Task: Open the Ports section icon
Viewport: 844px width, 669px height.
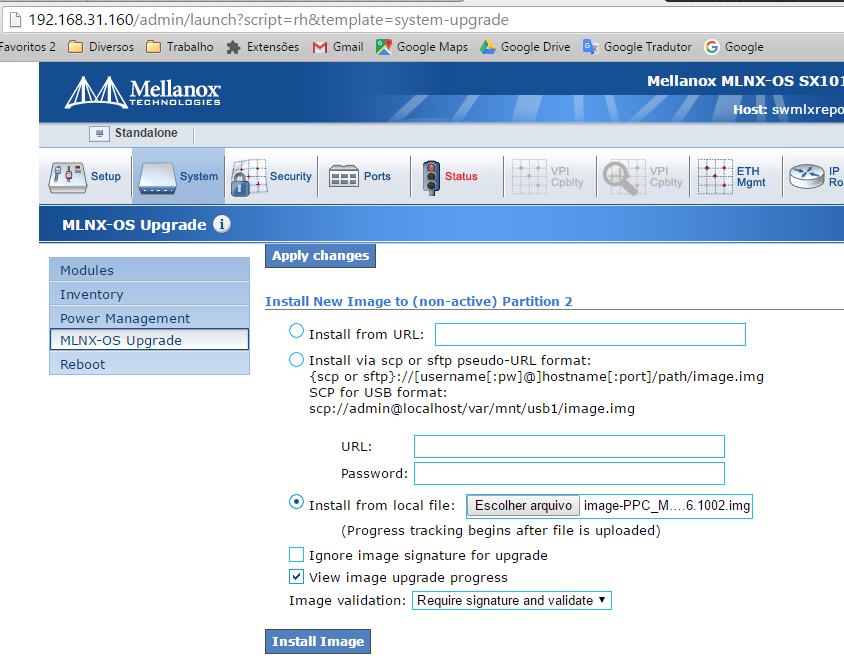Action: pos(344,177)
